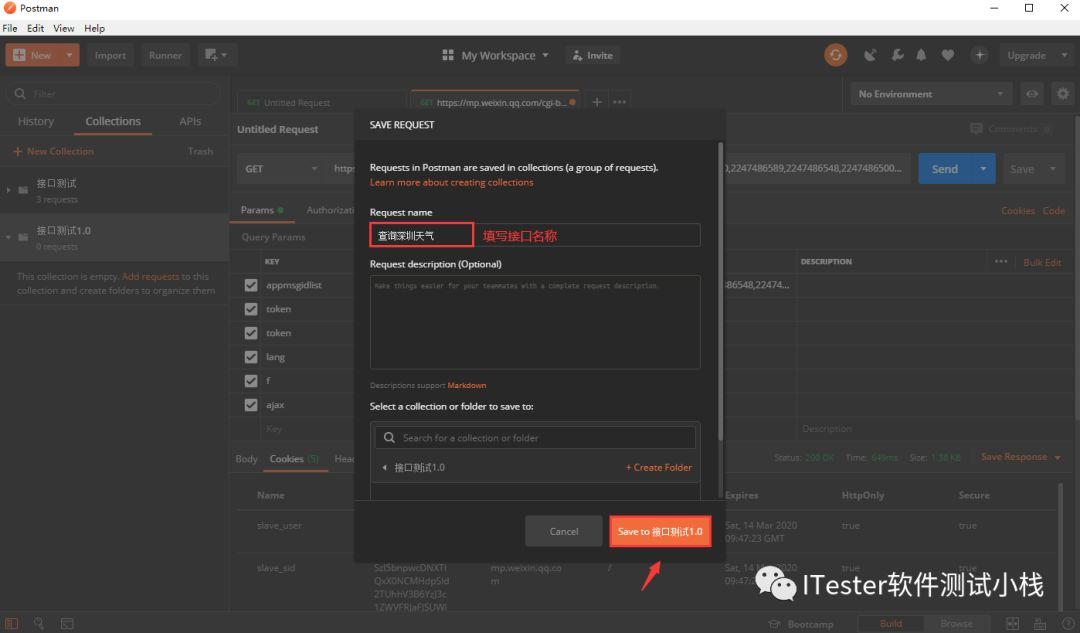Add a new request tab with plus icon

tap(596, 102)
